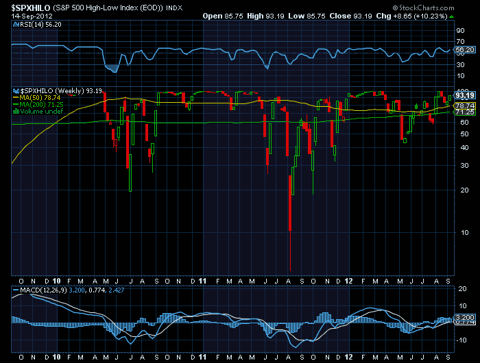The height and width of the screenshot is (363, 480).
Task: Click the 3.200 MACD value tag on the right axis
Action: pyautogui.click(x=465, y=317)
